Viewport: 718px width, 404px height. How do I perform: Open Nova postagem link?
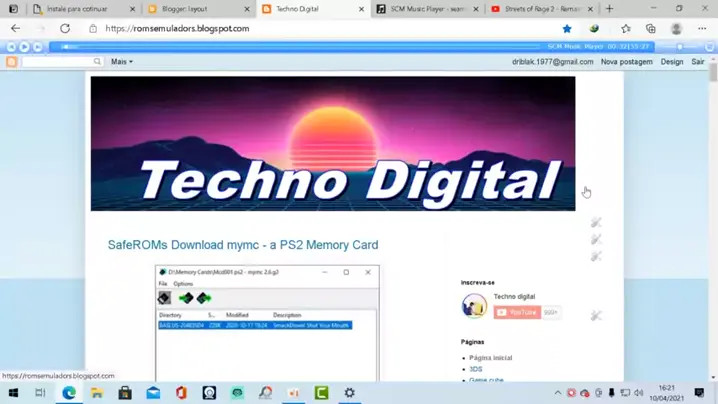pyautogui.click(x=626, y=61)
